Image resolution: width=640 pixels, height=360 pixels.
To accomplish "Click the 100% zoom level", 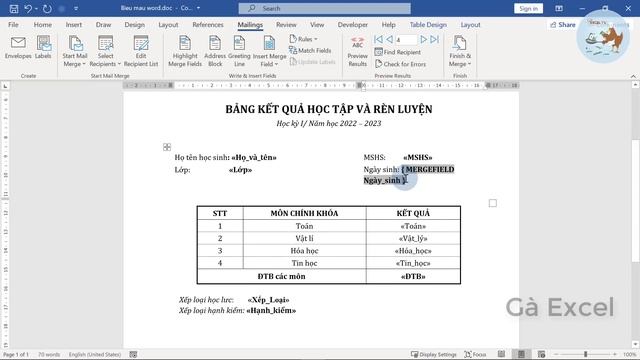I will click(x=630, y=354).
